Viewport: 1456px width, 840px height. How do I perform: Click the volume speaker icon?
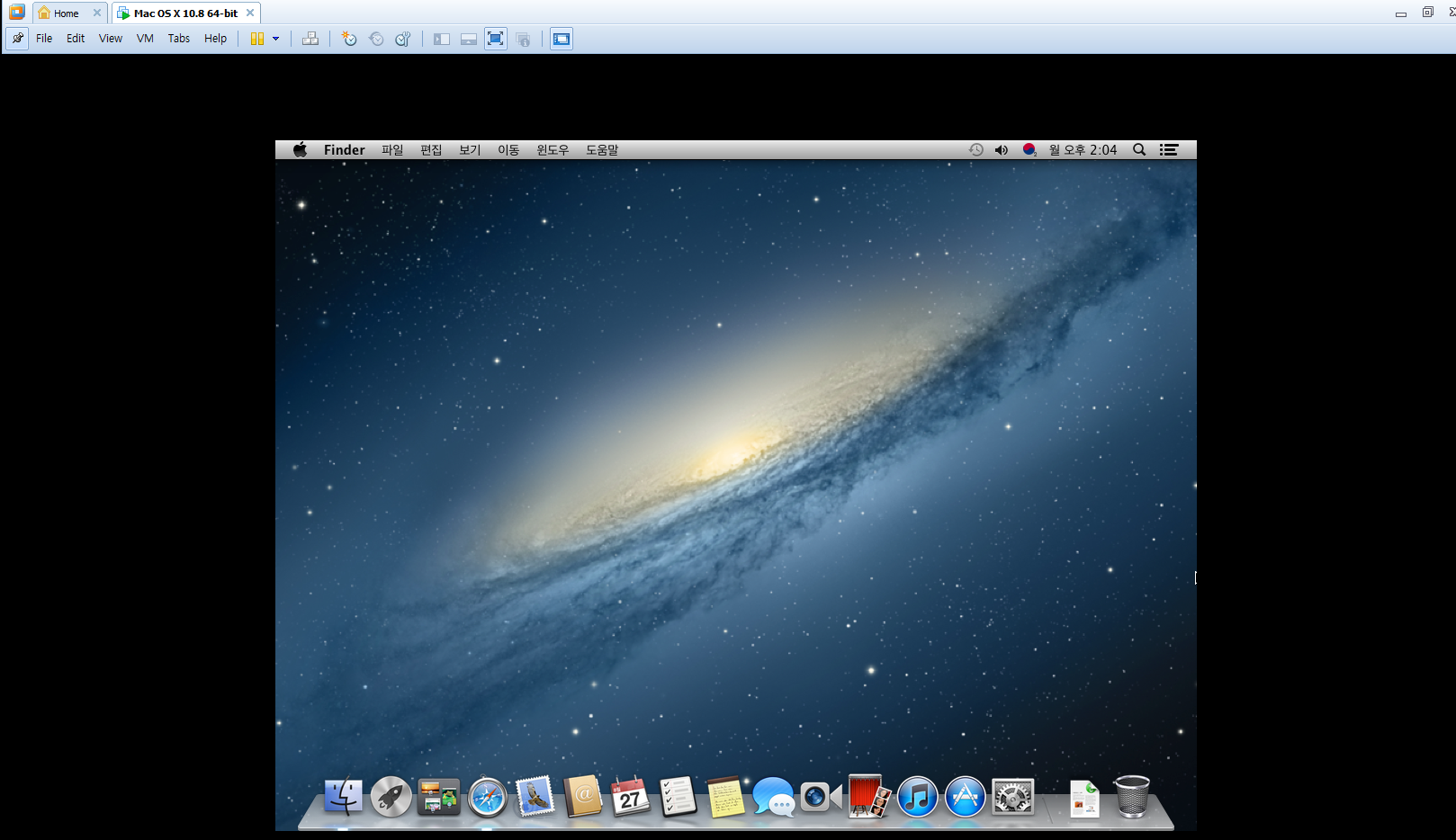pos(1002,150)
